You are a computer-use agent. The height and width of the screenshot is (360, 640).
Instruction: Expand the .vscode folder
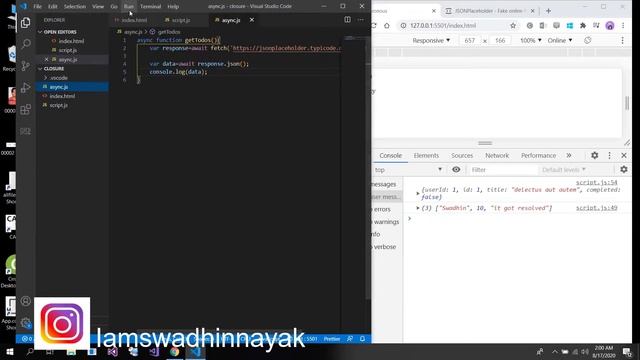click(x=59, y=78)
